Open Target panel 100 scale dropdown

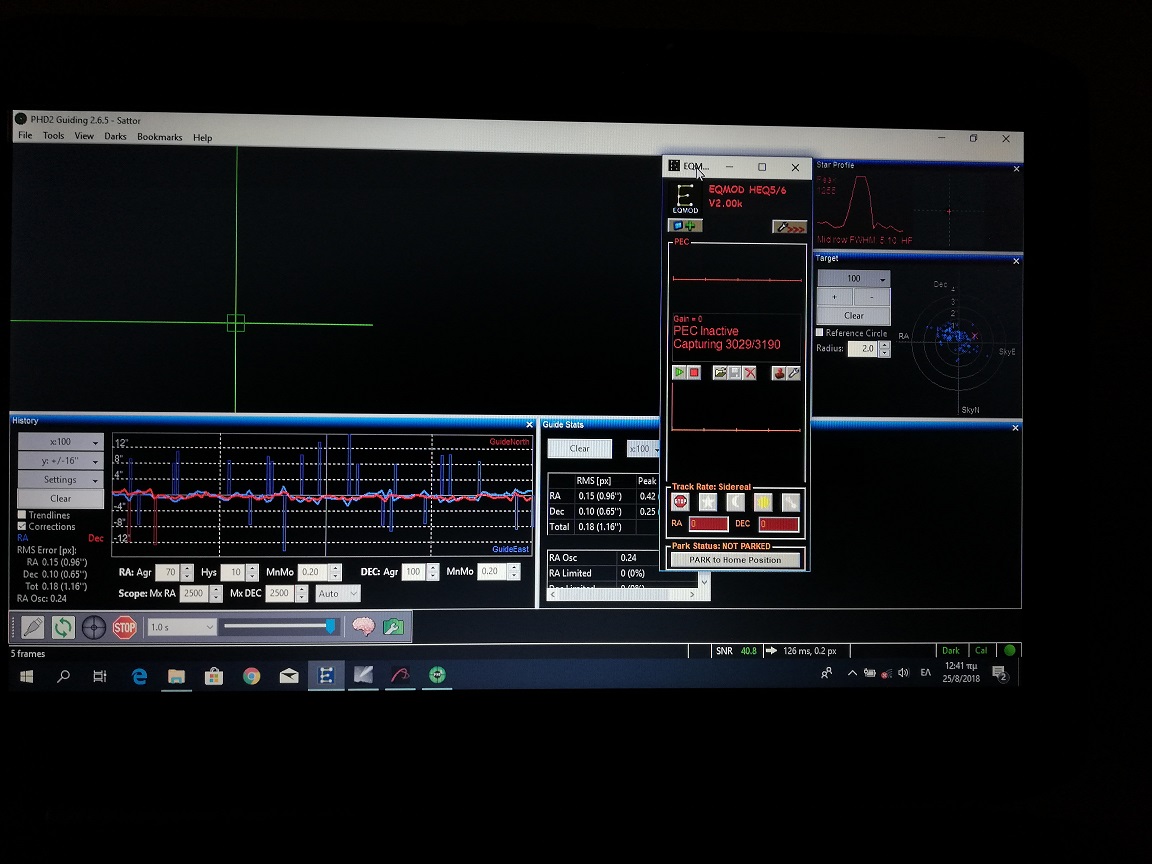[x=854, y=278]
